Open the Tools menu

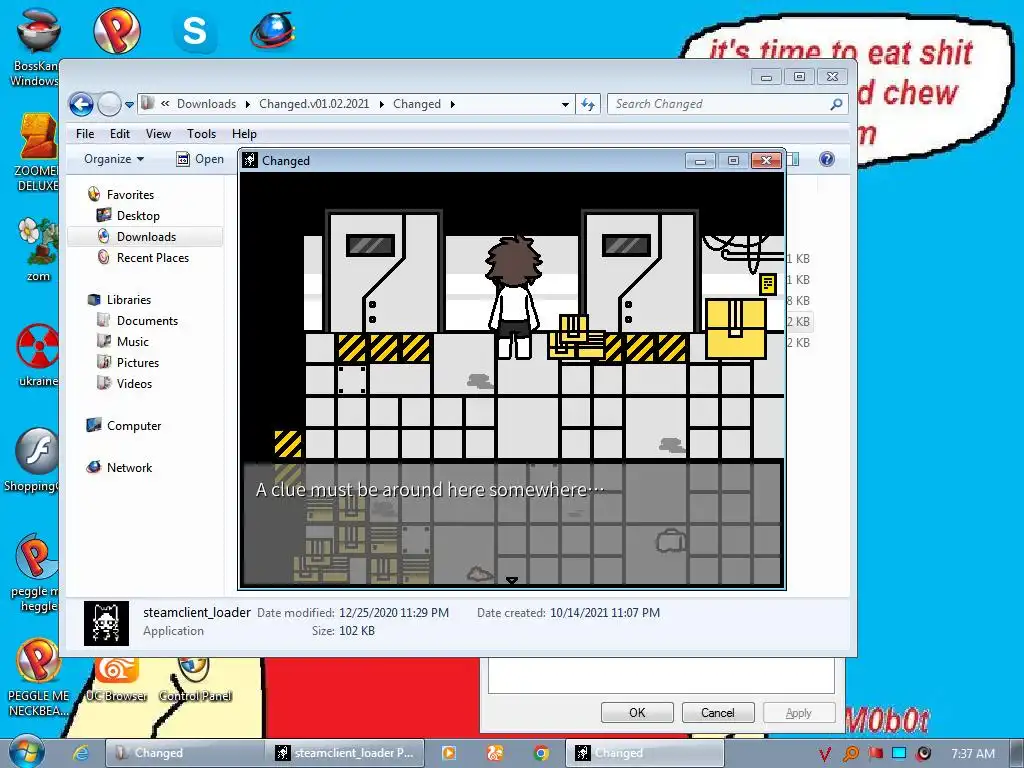tap(201, 134)
